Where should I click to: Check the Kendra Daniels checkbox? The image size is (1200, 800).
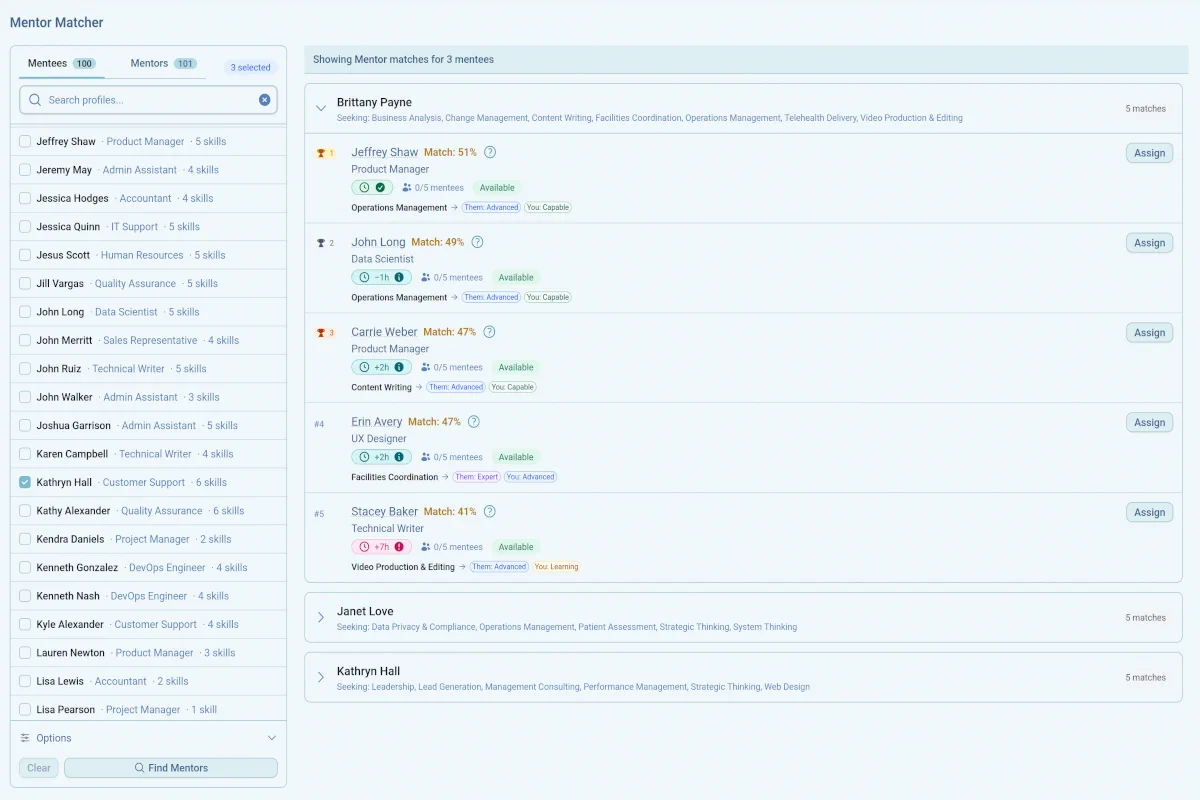click(x=25, y=539)
